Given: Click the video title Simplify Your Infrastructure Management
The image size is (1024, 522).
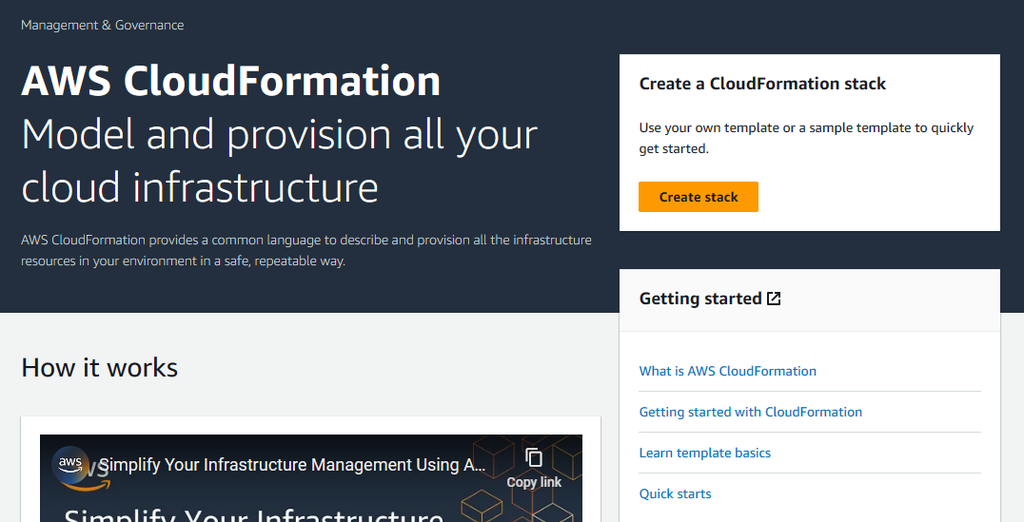Looking at the screenshot, I should pos(293,465).
